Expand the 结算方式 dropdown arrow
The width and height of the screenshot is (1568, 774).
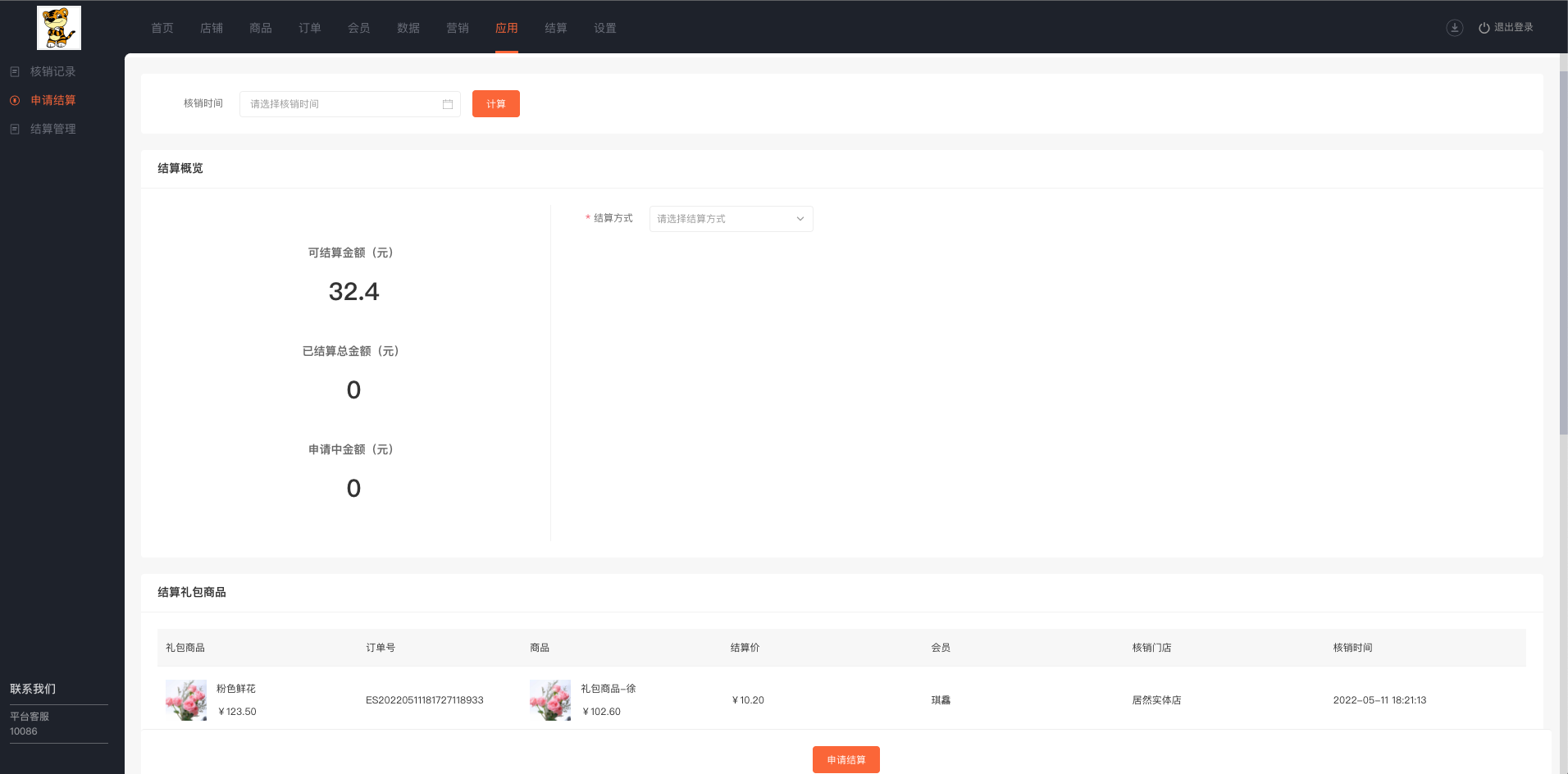coord(800,219)
